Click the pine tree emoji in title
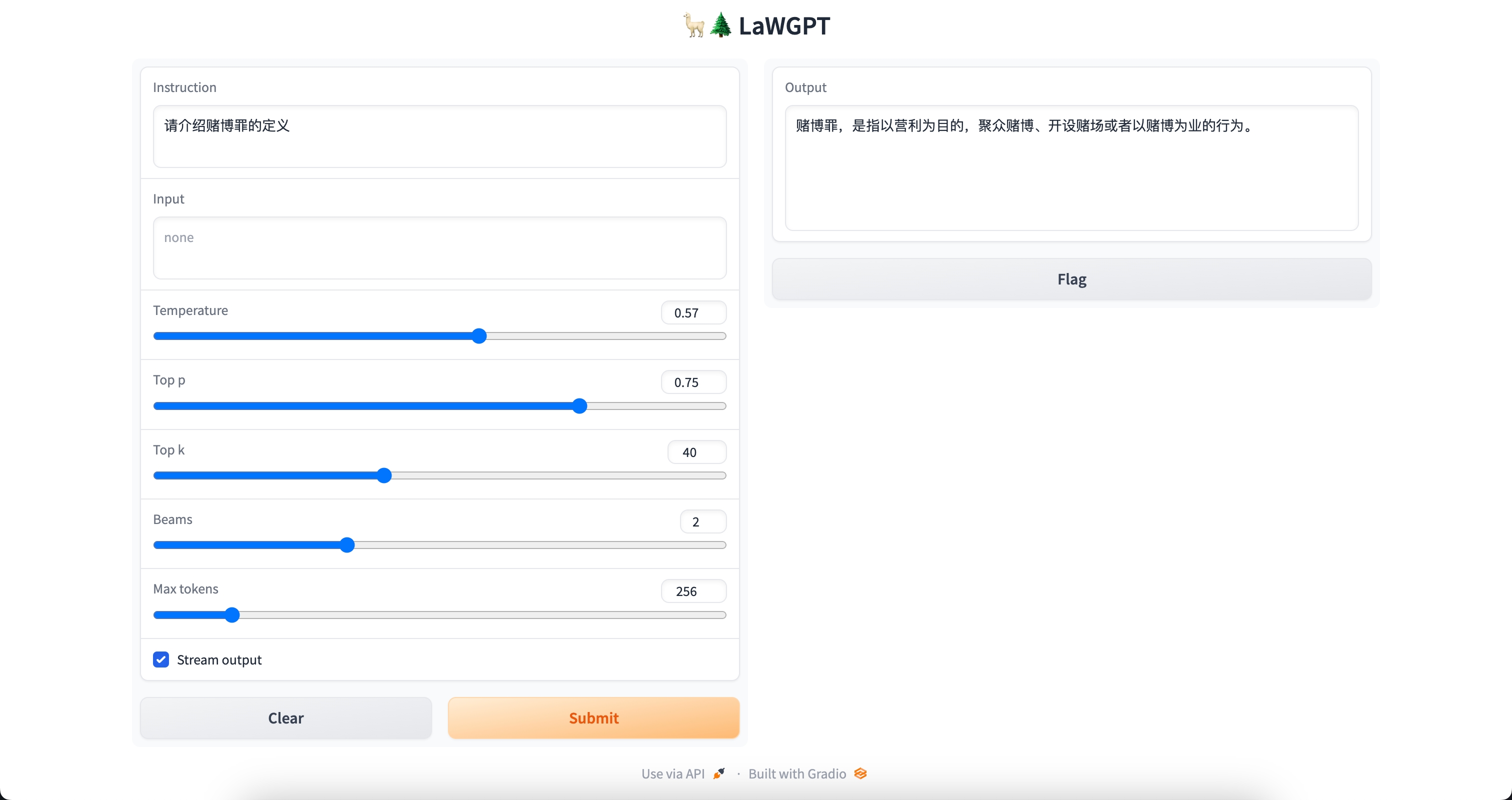The image size is (1512, 800). coord(721,25)
